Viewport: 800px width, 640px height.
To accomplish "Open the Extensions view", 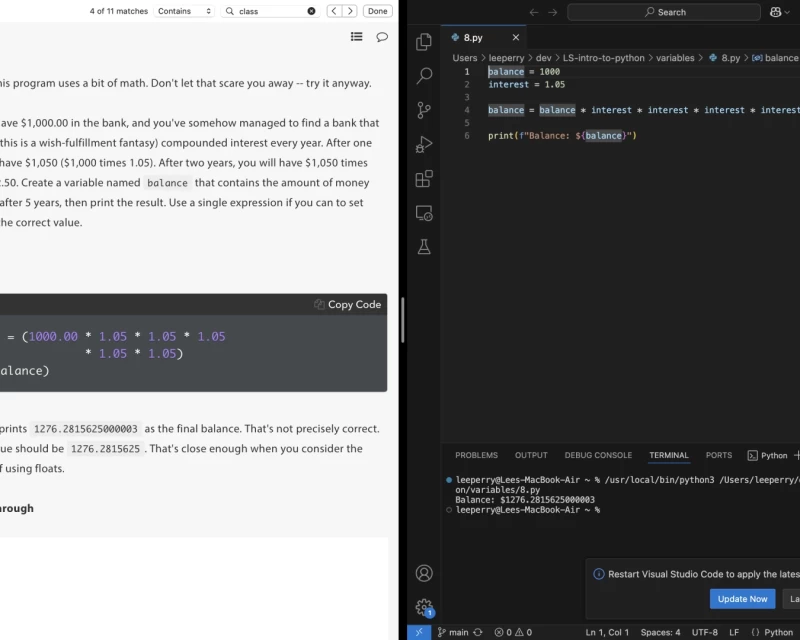I will pyautogui.click(x=424, y=179).
